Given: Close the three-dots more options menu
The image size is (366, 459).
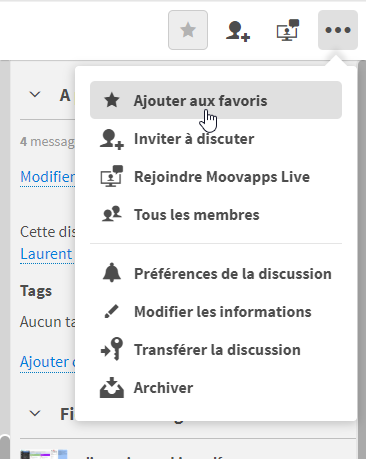Looking at the screenshot, I should coord(338,30).
